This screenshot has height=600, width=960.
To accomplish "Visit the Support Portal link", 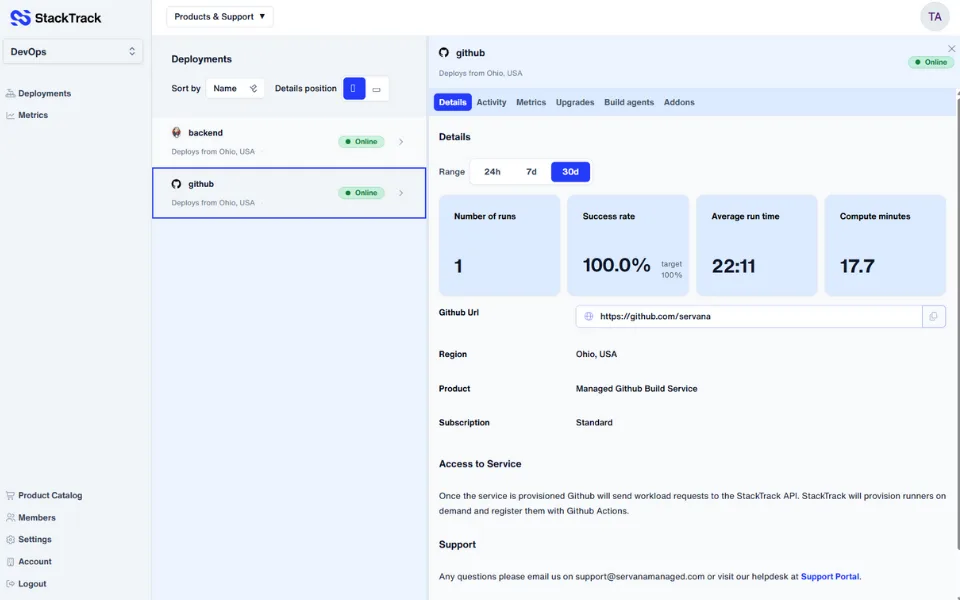I will [x=830, y=576].
